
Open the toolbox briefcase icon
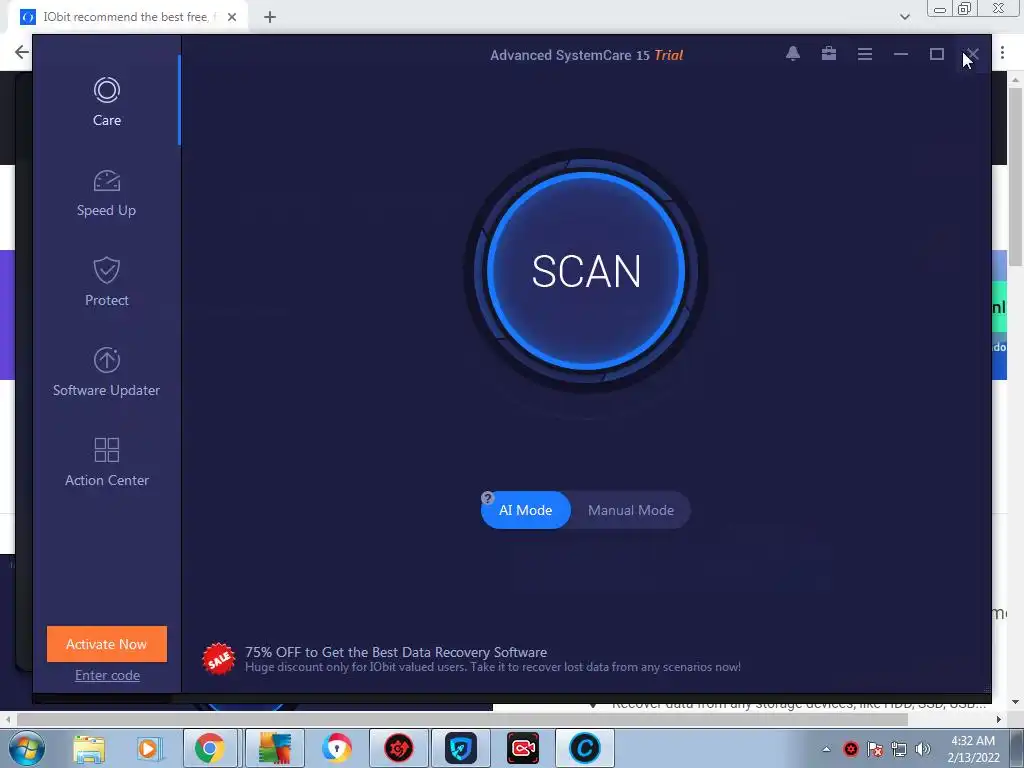click(829, 54)
